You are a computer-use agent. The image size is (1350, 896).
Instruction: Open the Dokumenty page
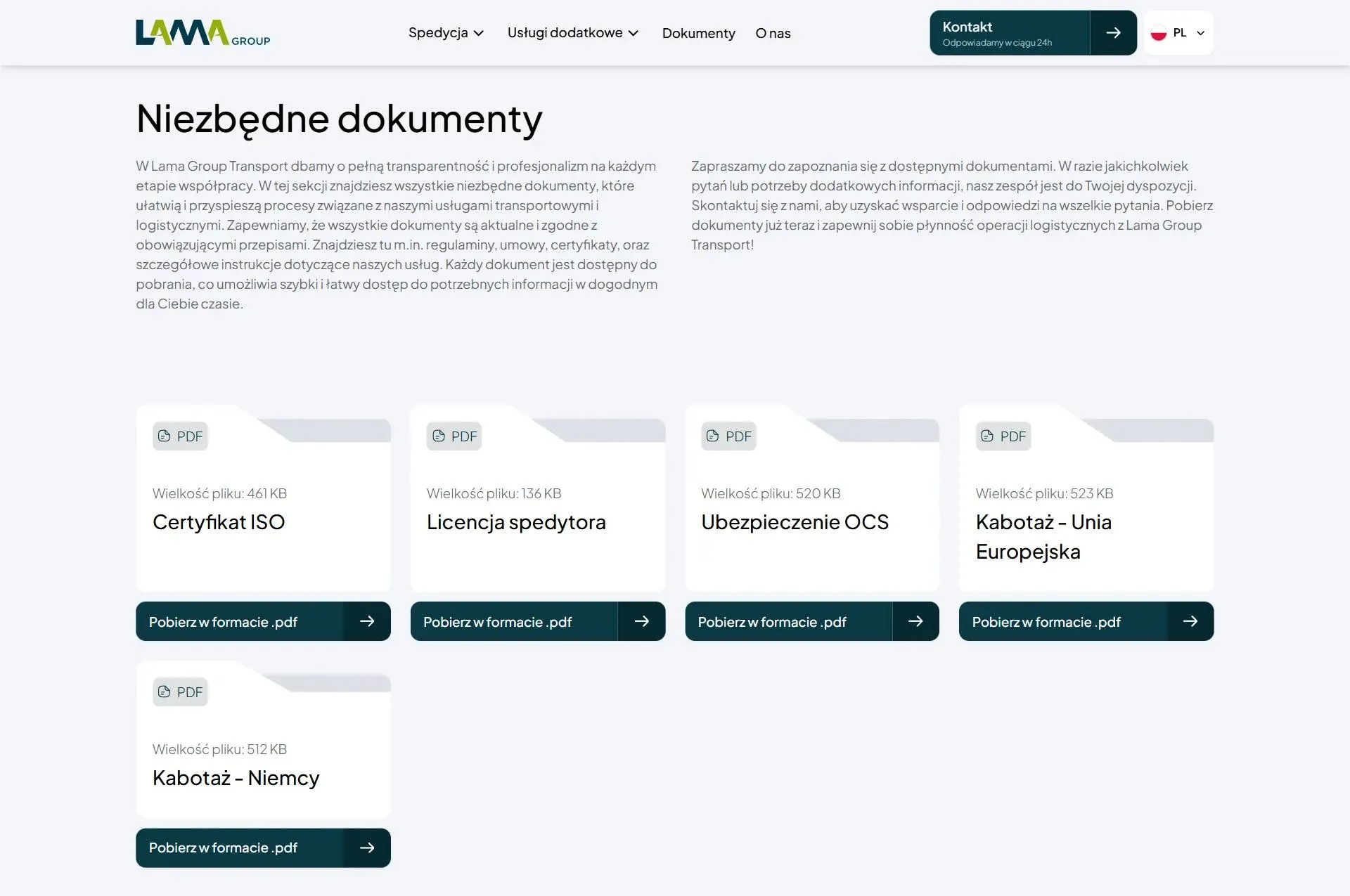[698, 33]
